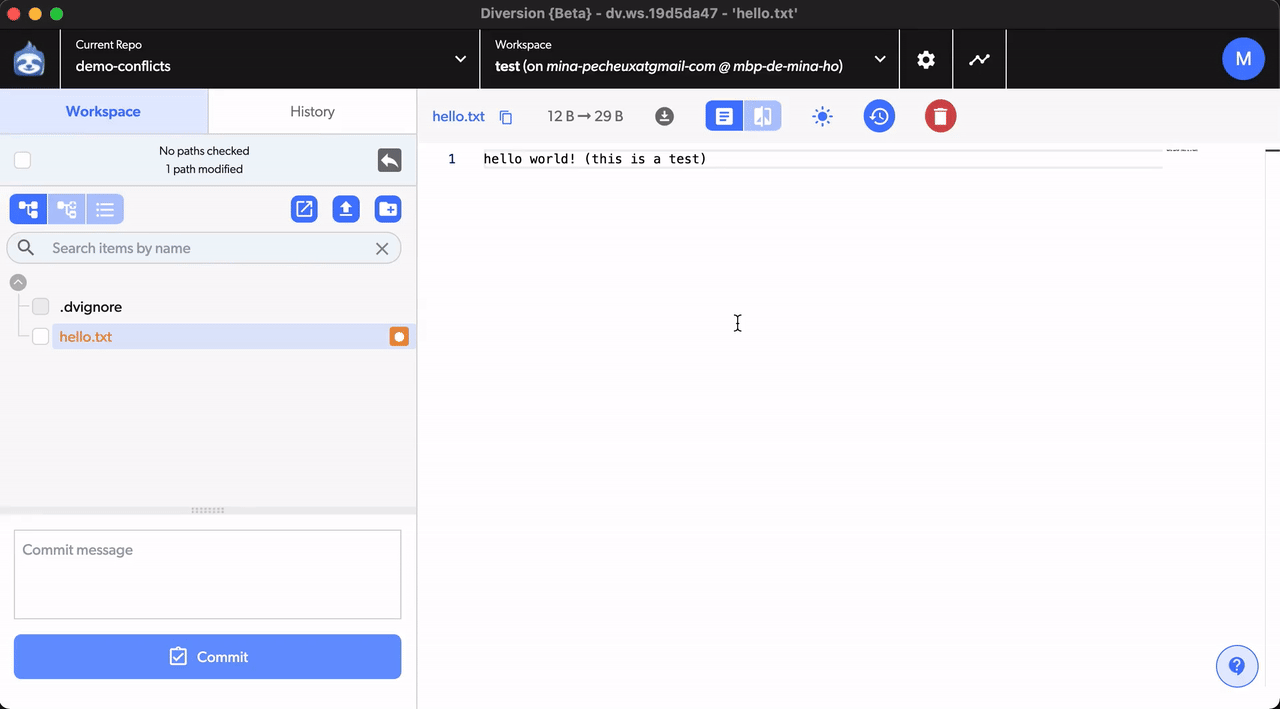
Task: Collapse the root tree node
Action: 18,283
